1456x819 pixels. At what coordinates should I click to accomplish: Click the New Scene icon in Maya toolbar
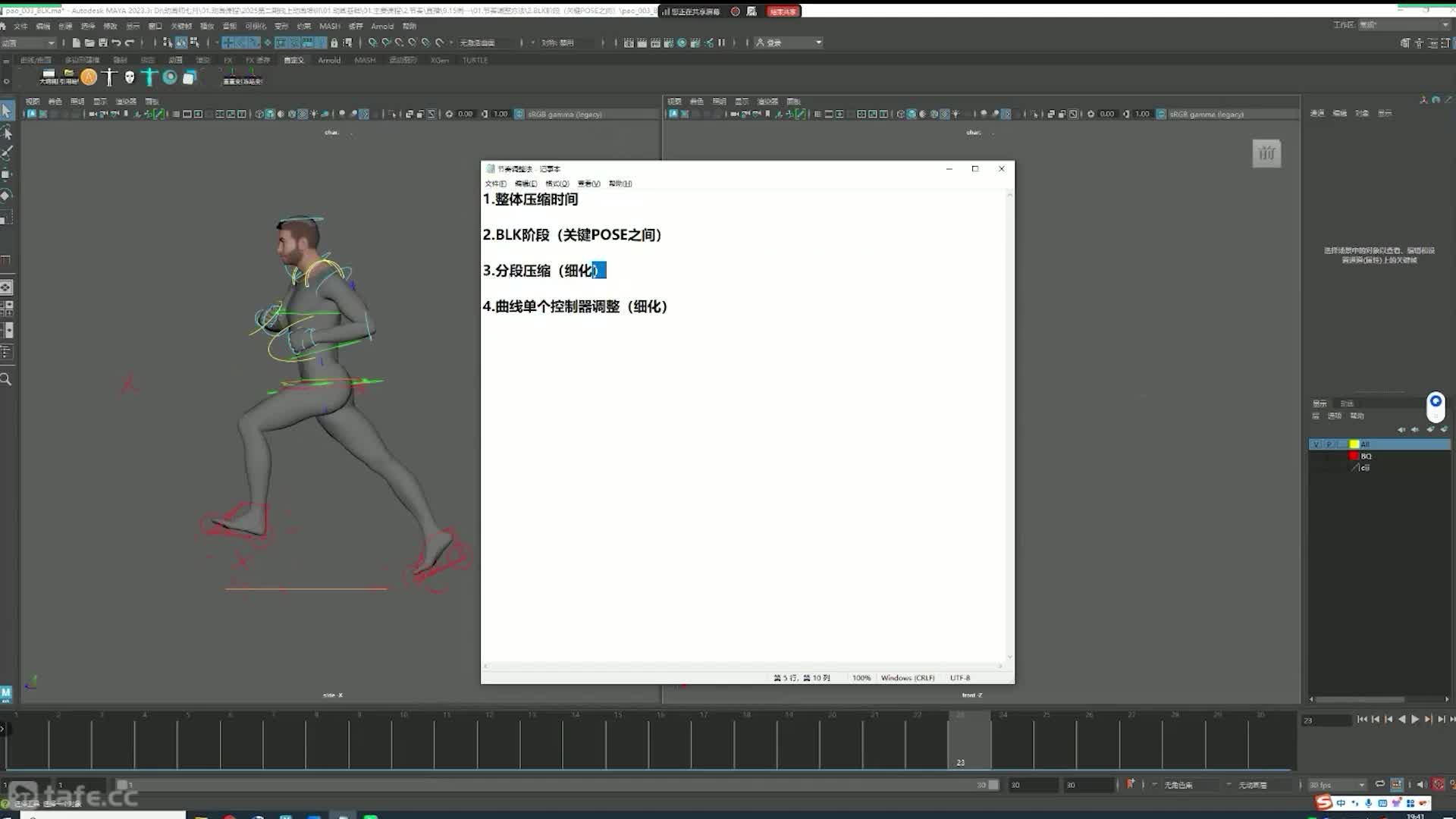[77, 42]
